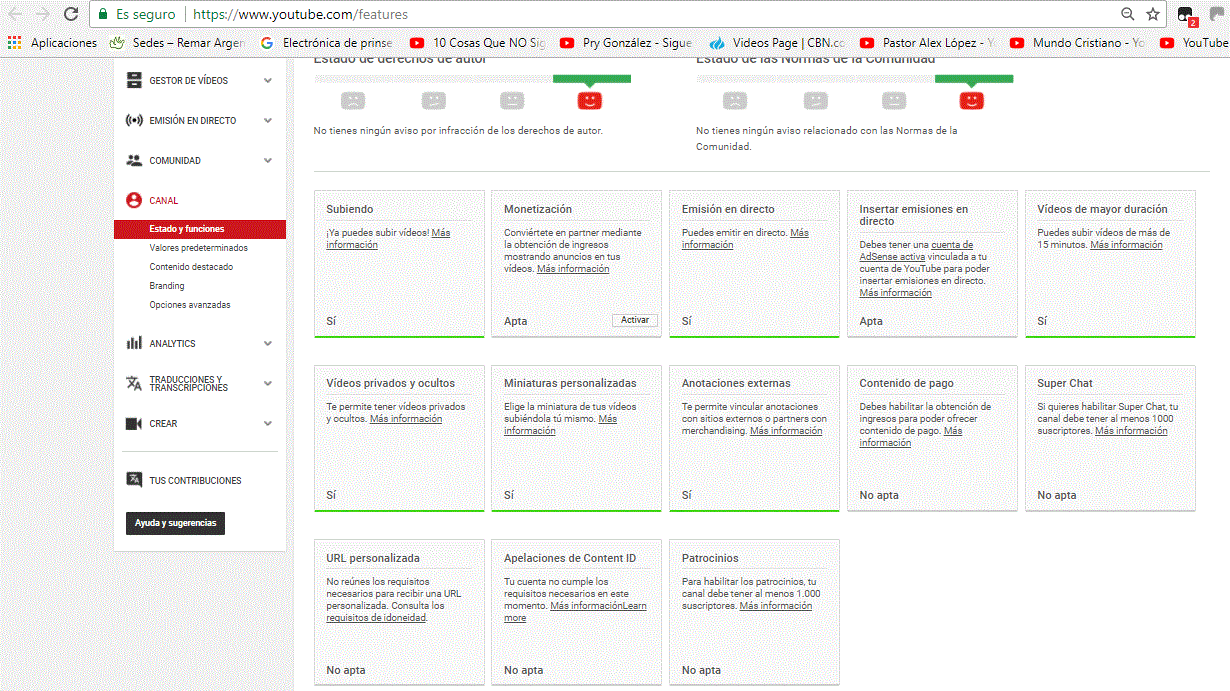Click the Apelaciones de Content ID title
The height and width of the screenshot is (691, 1230).
[x=570, y=558]
